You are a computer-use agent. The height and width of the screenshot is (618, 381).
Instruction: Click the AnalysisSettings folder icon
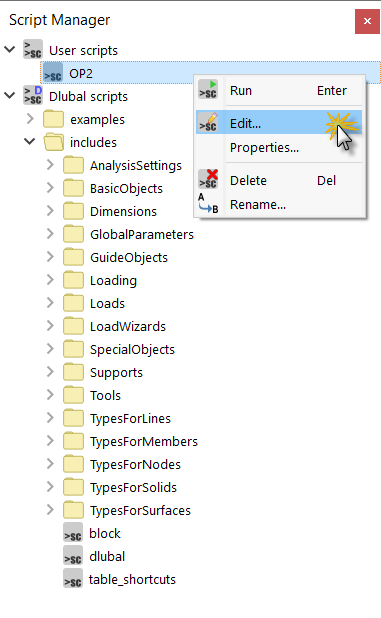(73, 165)
